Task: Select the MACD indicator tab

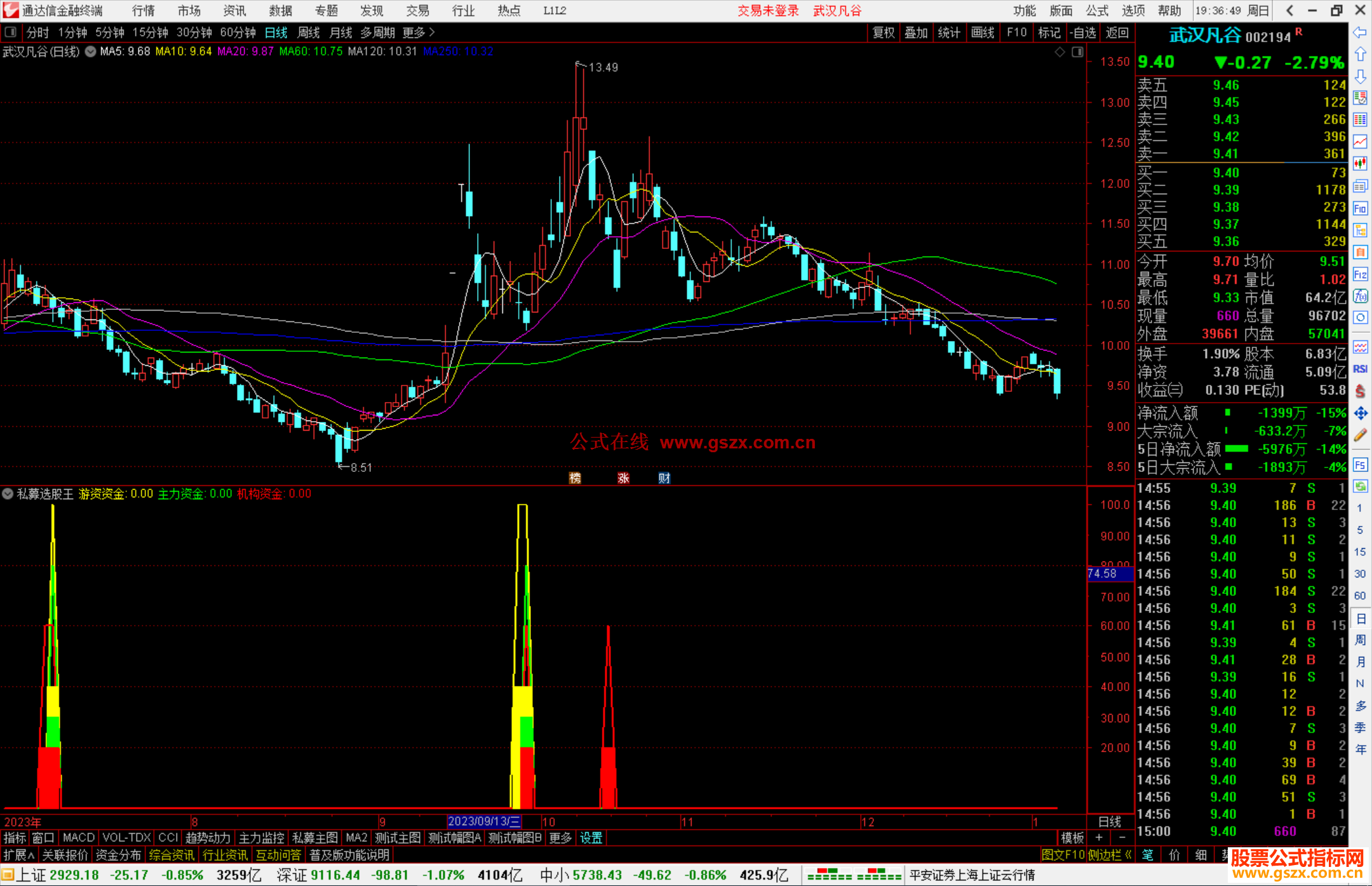Action: (x=78, y=838)
